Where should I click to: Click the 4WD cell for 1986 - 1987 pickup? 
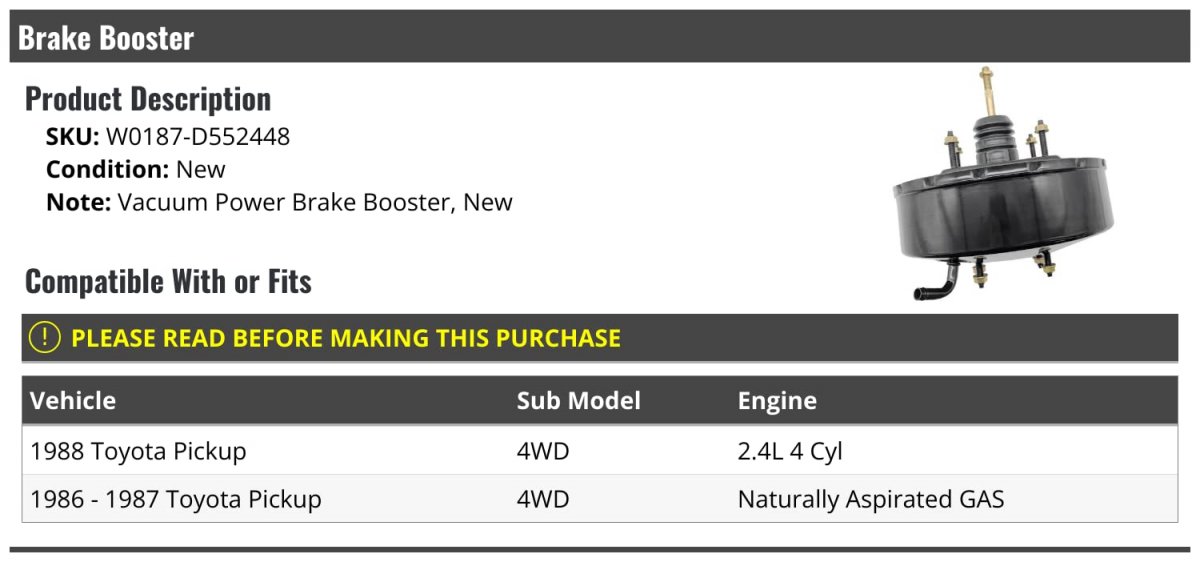pos(542,499)
